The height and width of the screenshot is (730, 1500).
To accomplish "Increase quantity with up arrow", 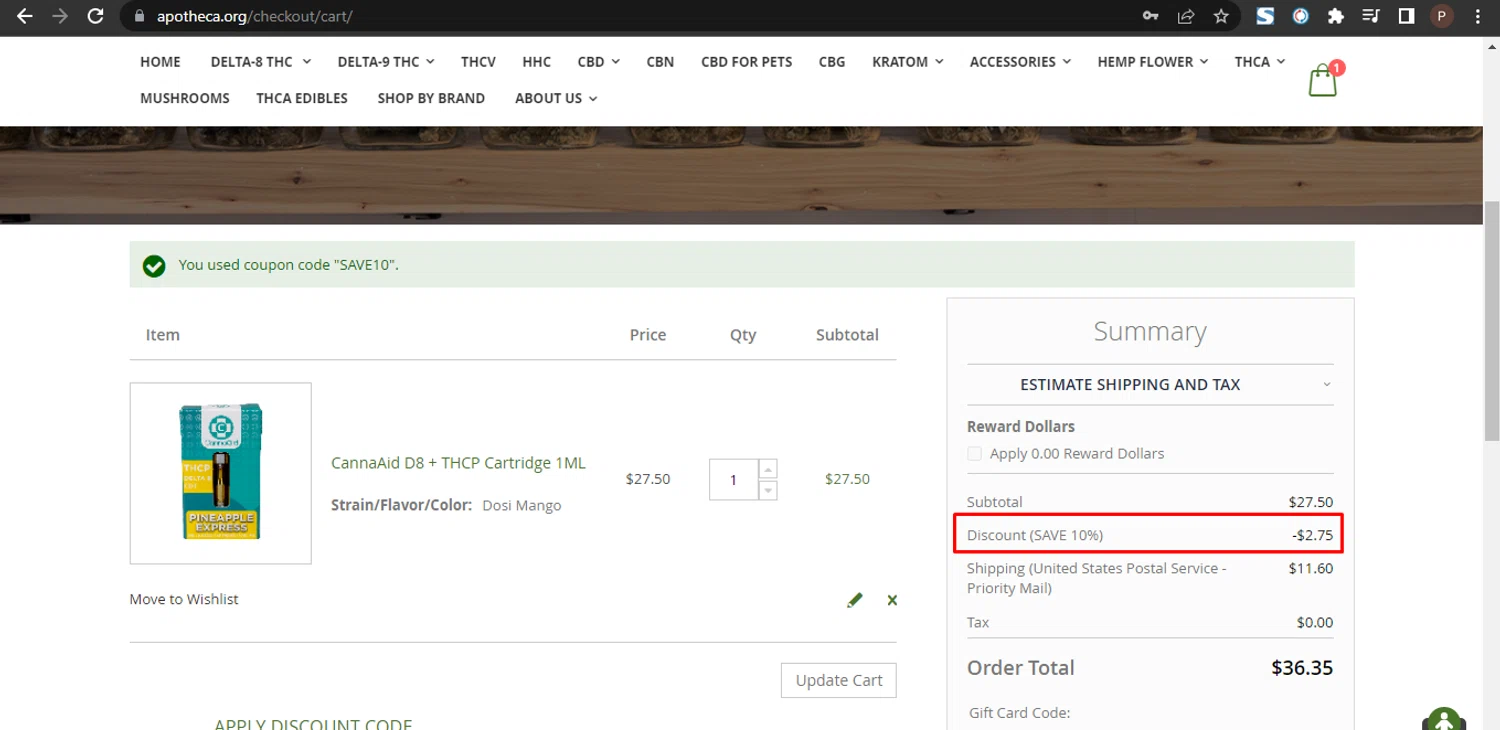I will click(768, 469).
